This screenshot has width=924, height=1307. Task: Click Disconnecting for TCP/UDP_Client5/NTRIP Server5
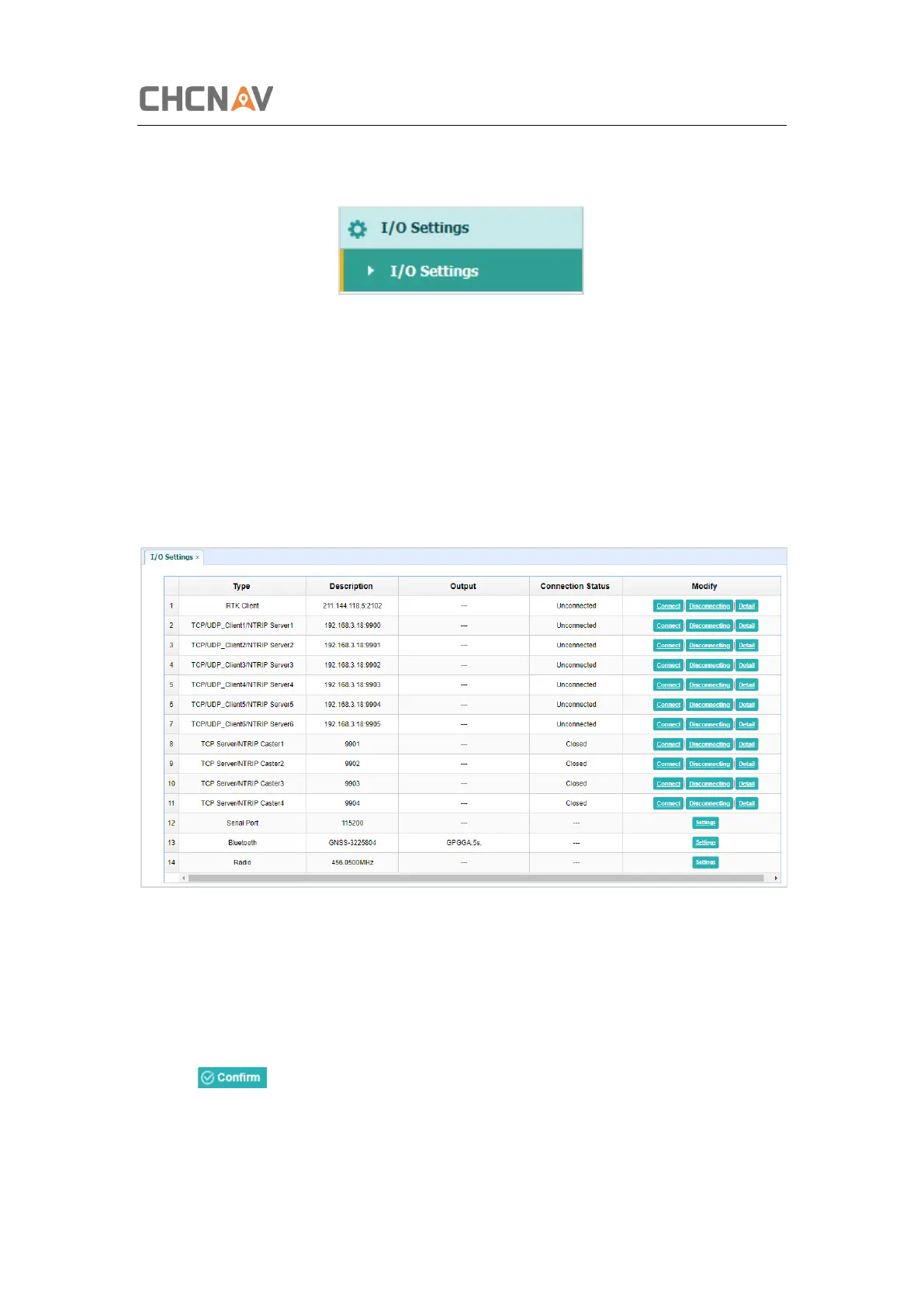pos(709,705)
